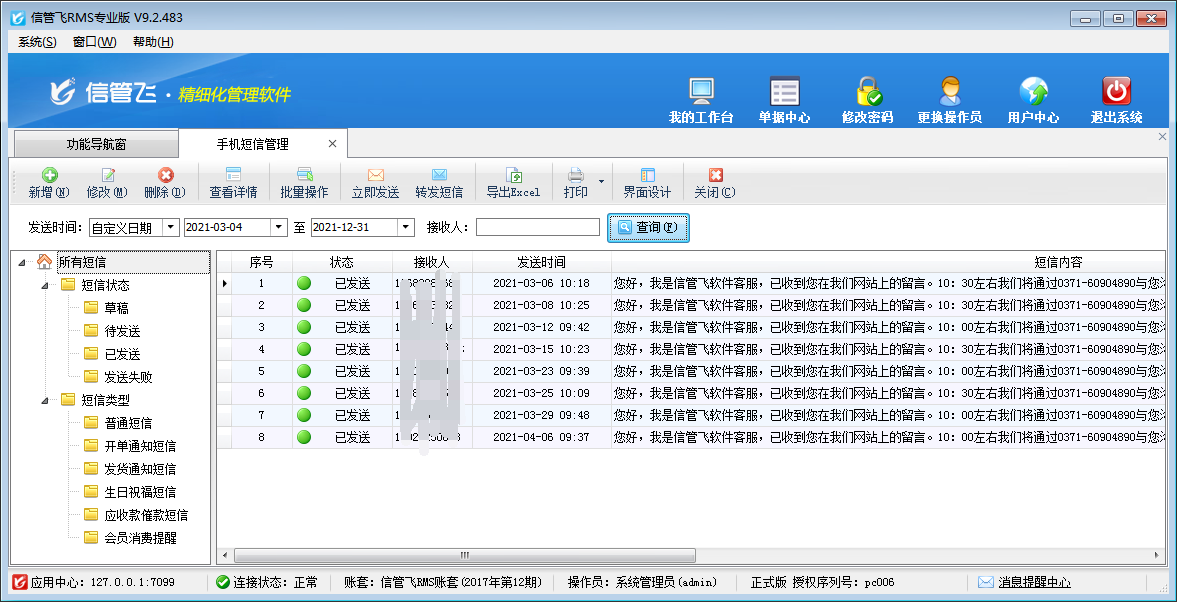Open the 系统(S) menu
Image resolution: width=1177 pixels, height=602 pixels.
pos(37,42)
